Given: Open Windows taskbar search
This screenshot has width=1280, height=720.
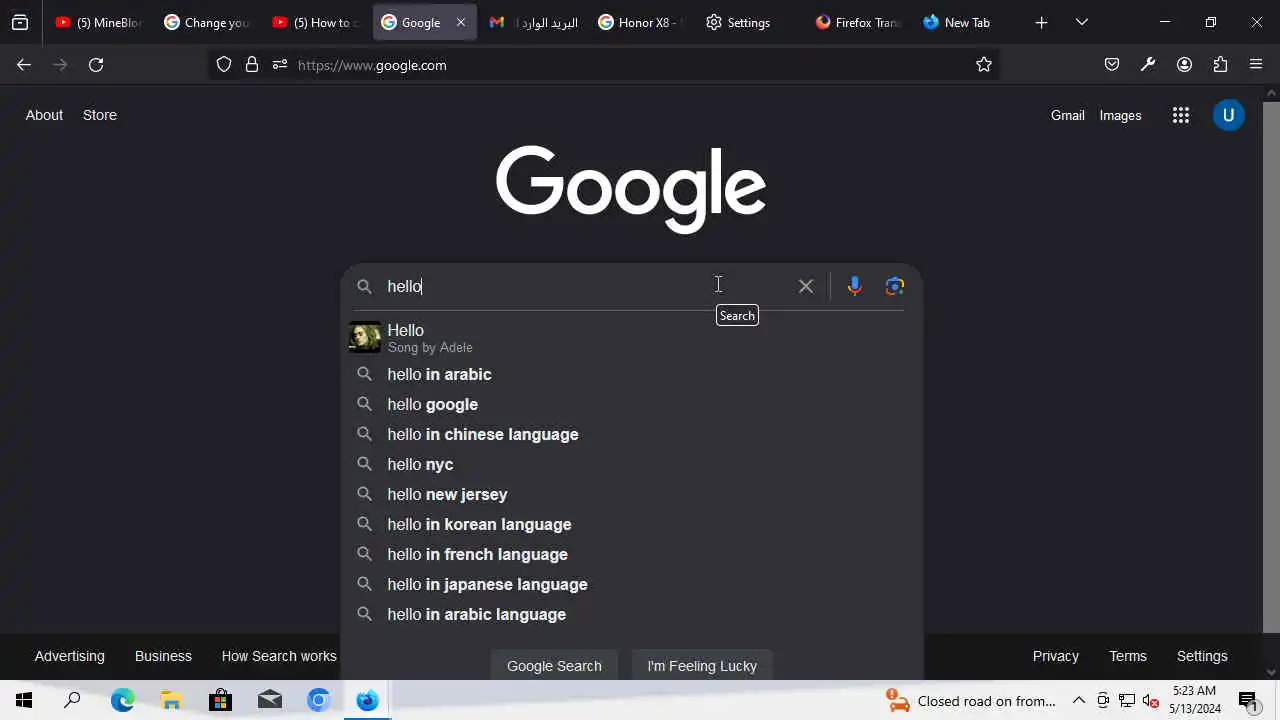Looking at the screenshot, I should (x=72, y=700).
